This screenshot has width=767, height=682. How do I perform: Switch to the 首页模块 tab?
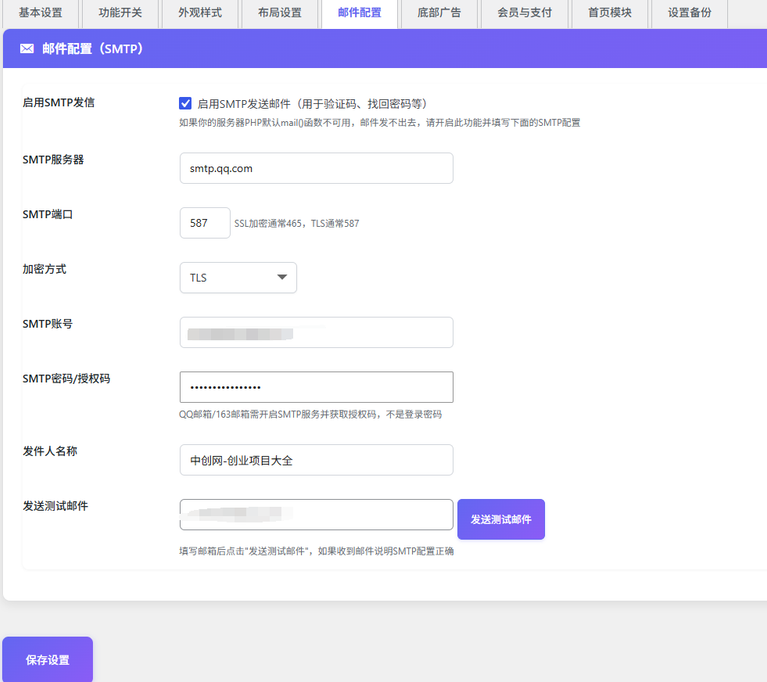[x=609, y=13]
